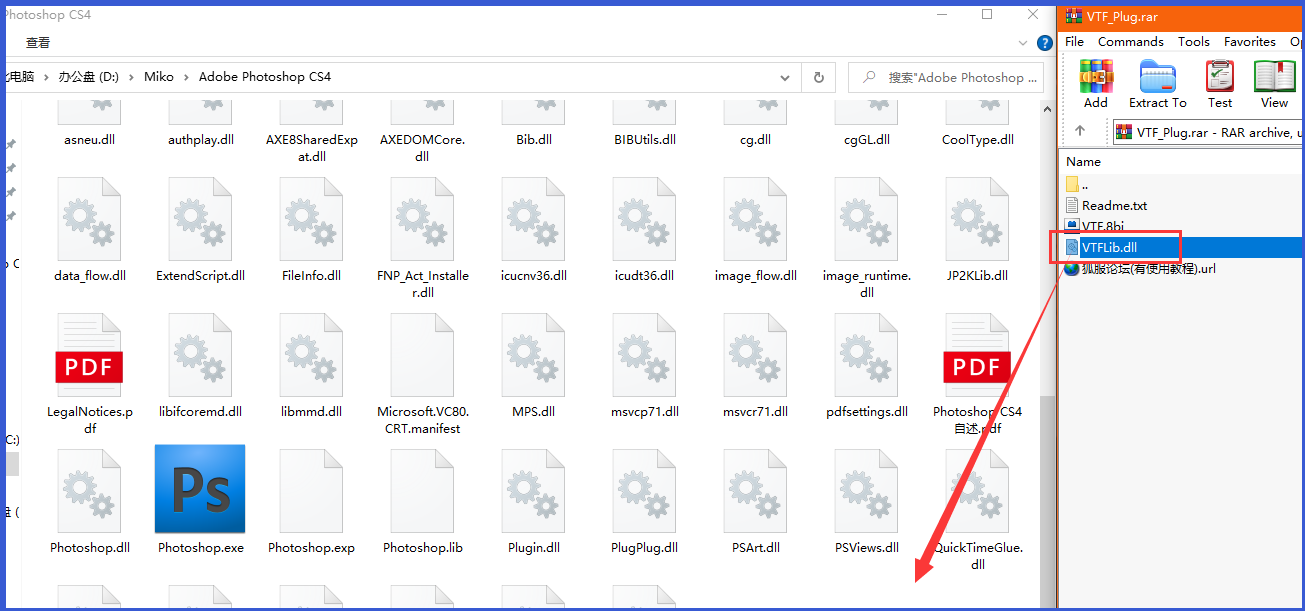Expand the Explorer ribbon chevron

[x=1023, y=43]
